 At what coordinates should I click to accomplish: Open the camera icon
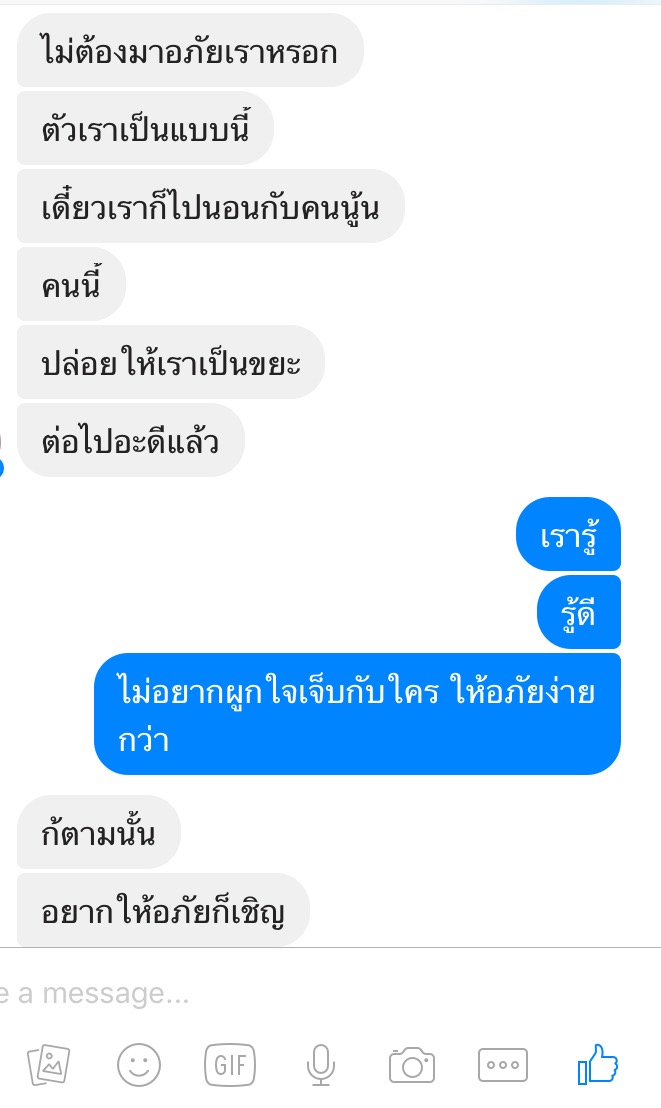coord(411,1065)
